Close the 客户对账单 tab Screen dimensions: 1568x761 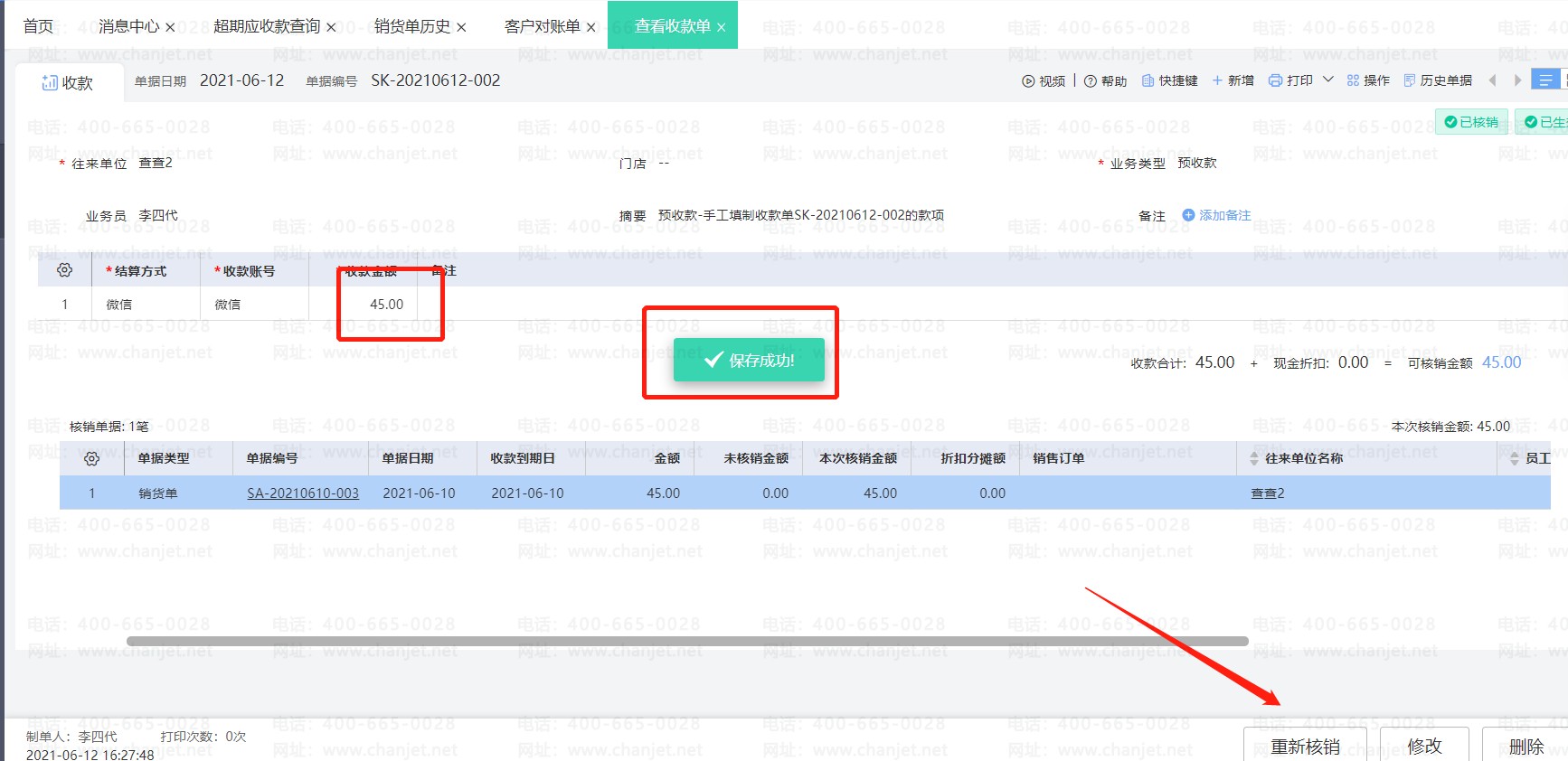click(x=590, y=27)
